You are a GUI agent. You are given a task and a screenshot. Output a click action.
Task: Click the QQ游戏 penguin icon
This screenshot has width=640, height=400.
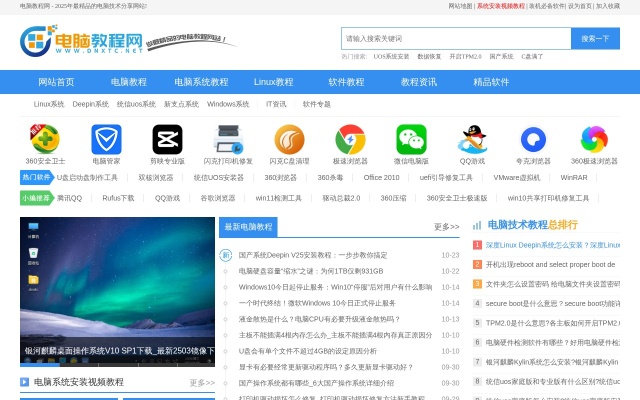click(472, 139)
